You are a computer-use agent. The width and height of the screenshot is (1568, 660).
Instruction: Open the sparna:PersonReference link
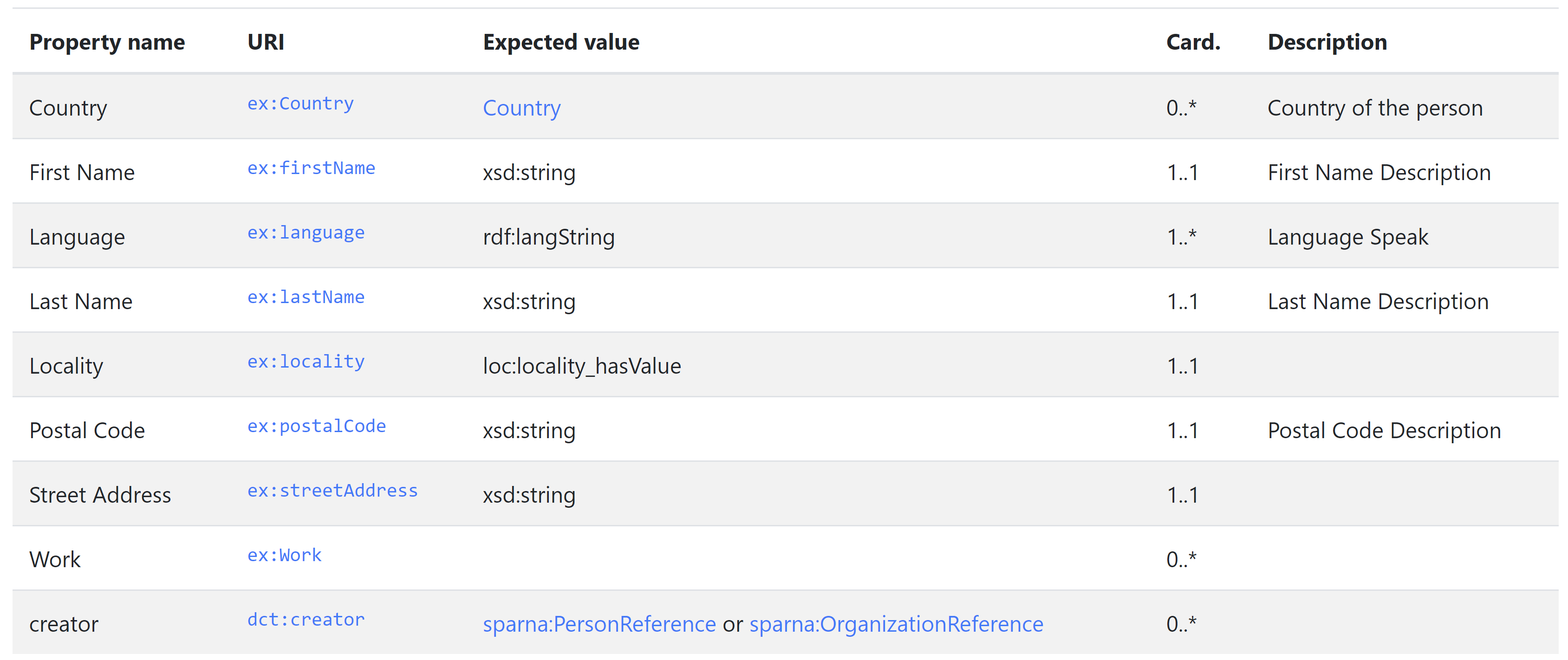pos(599,624)
